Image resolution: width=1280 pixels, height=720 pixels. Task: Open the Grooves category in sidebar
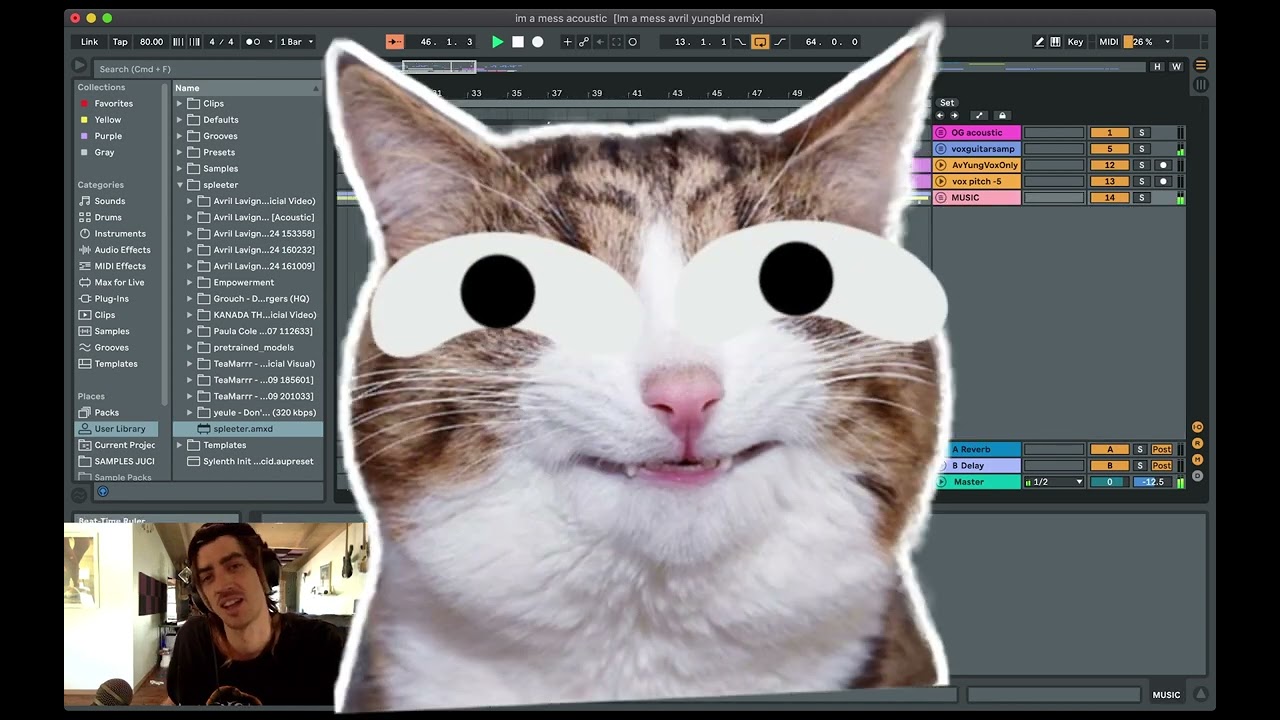(x=111, y=347)
